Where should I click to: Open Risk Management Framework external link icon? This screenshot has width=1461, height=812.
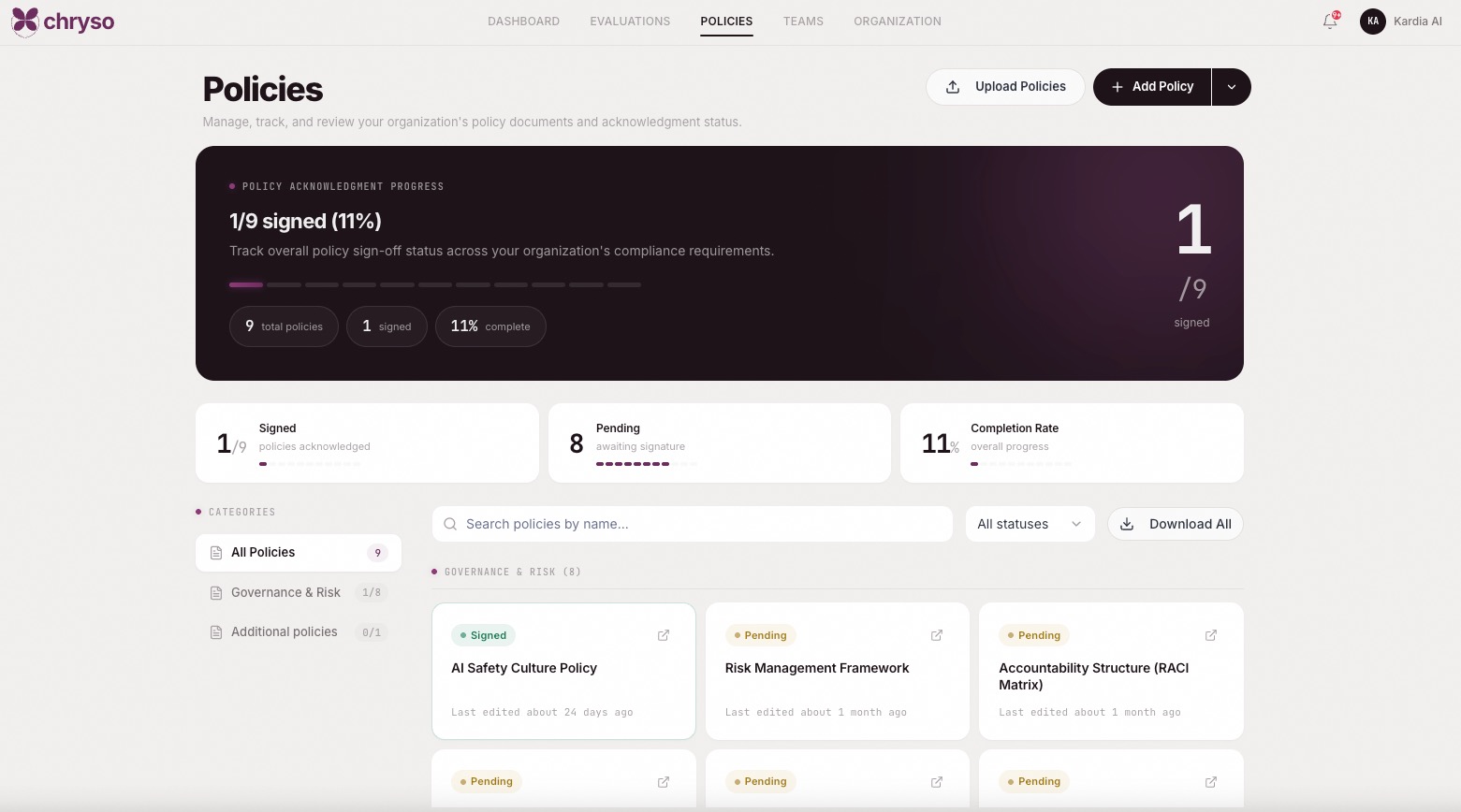pos(937,635)
